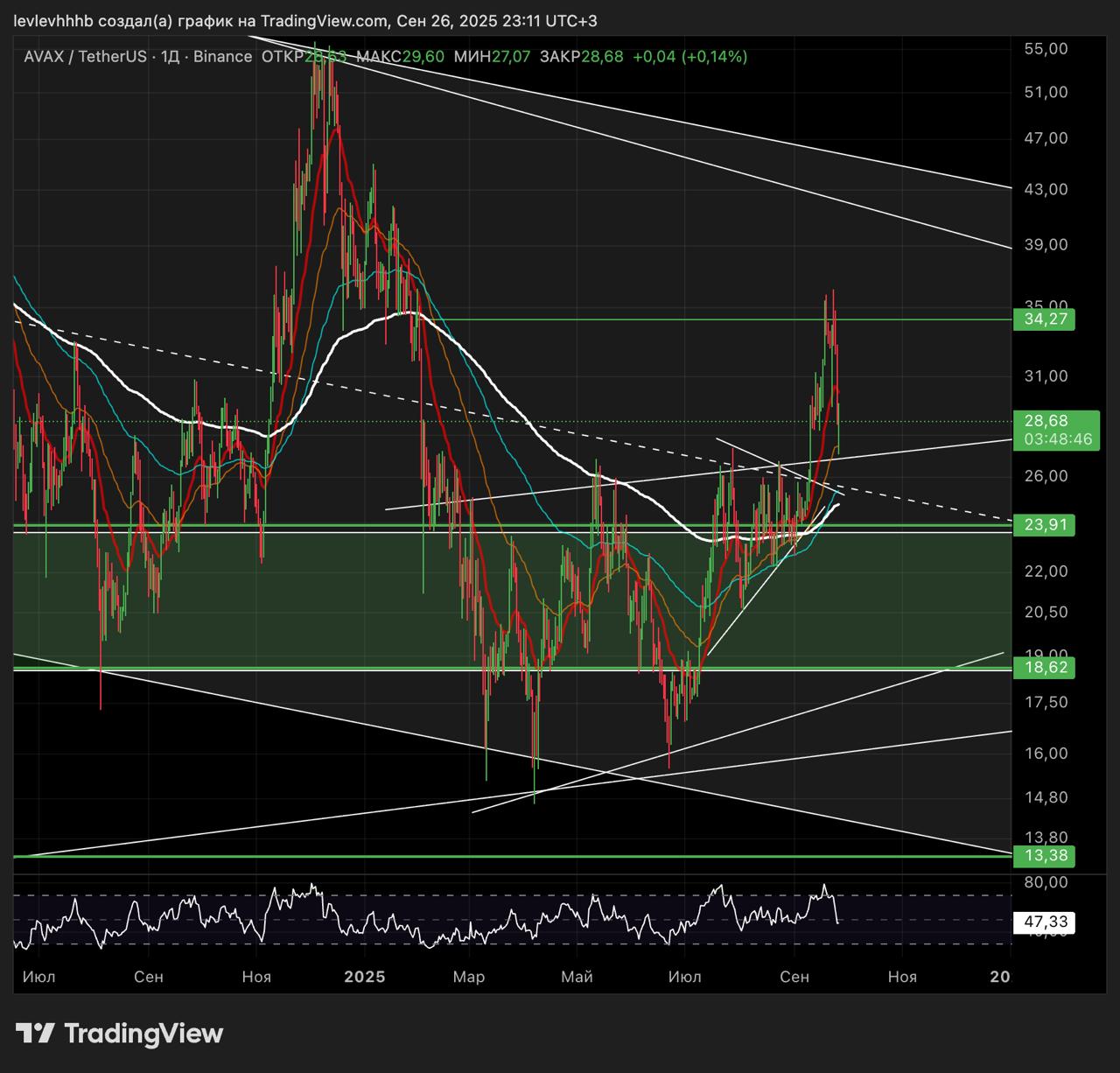Select the +0,04 (+0,14%) change value
The width and height of the screenshot is (1120, 1073).
click(x=689, y=57)
